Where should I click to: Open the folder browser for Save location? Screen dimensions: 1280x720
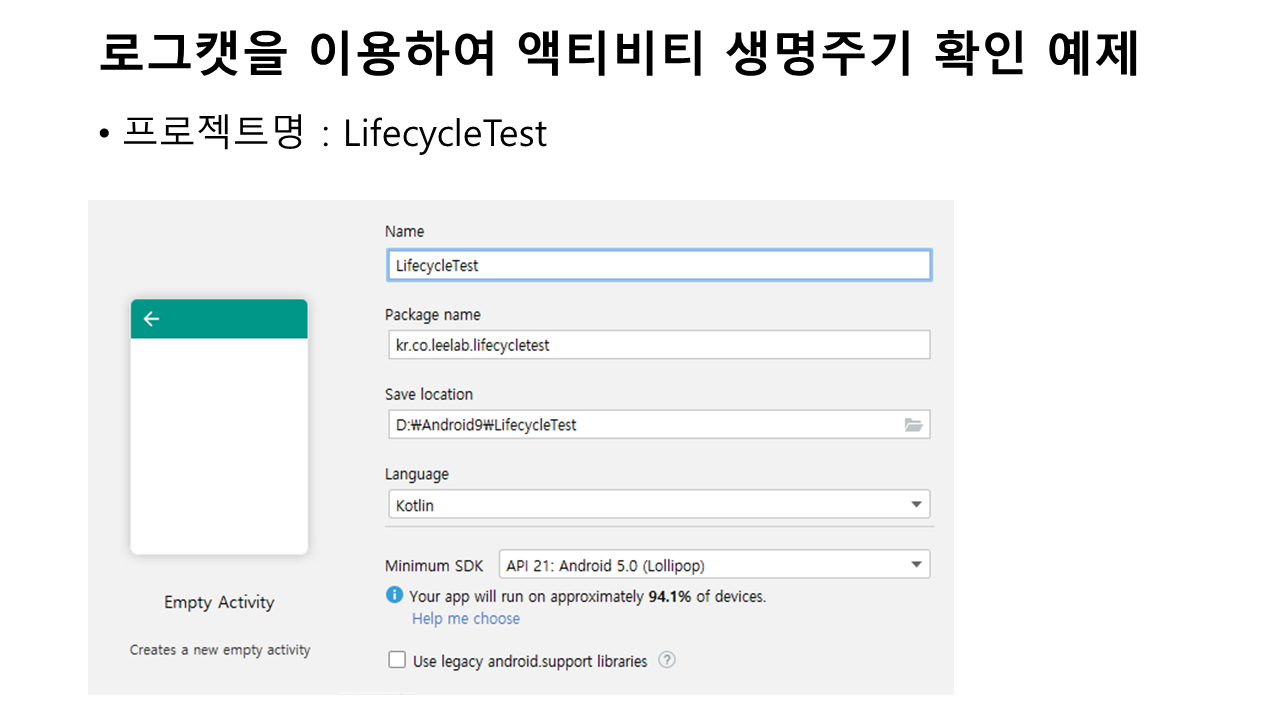(x=913, y=425)
